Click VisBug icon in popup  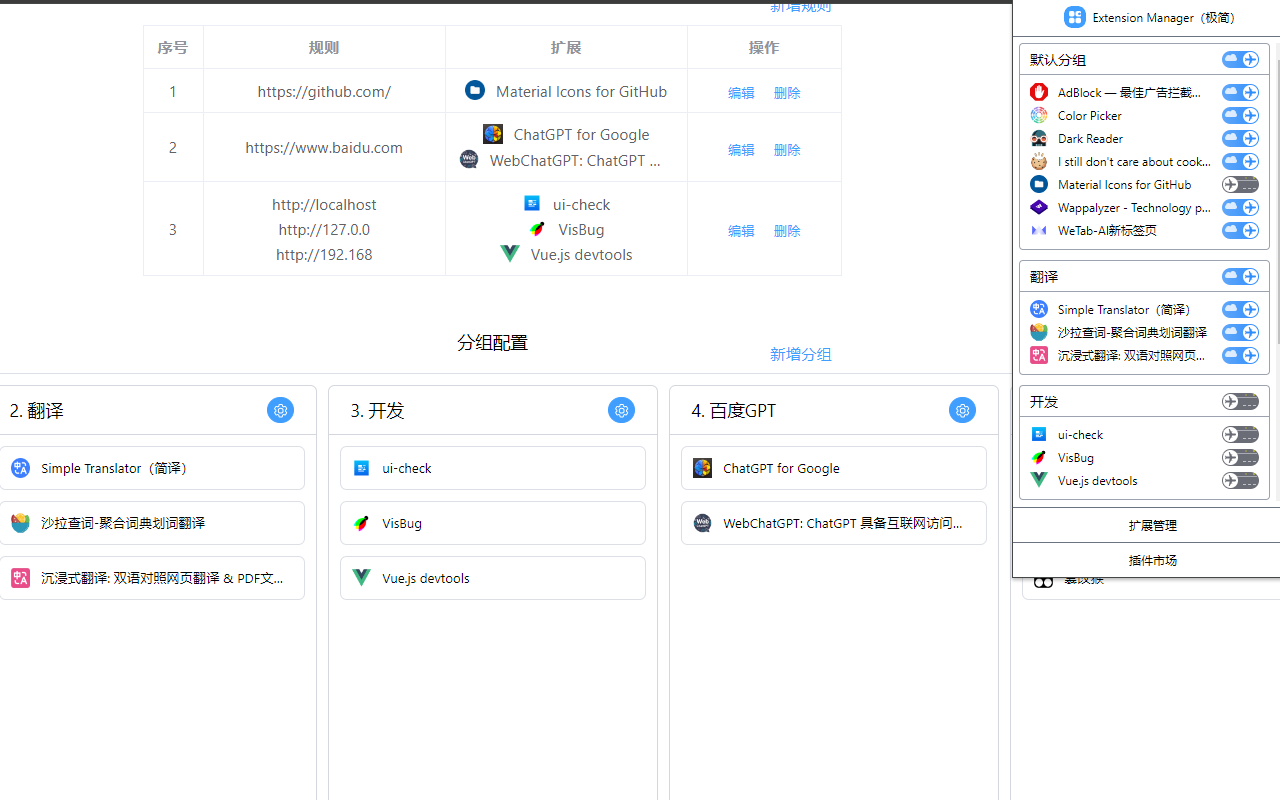[x=1039, y=457]
